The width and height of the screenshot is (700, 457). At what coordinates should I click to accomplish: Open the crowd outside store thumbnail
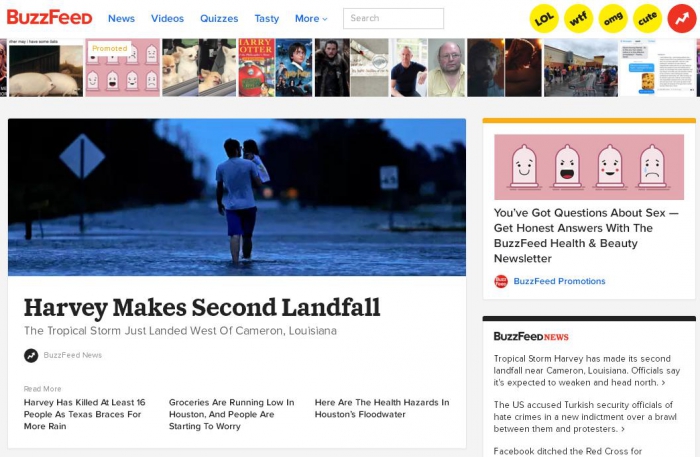(x=581, y=67)
